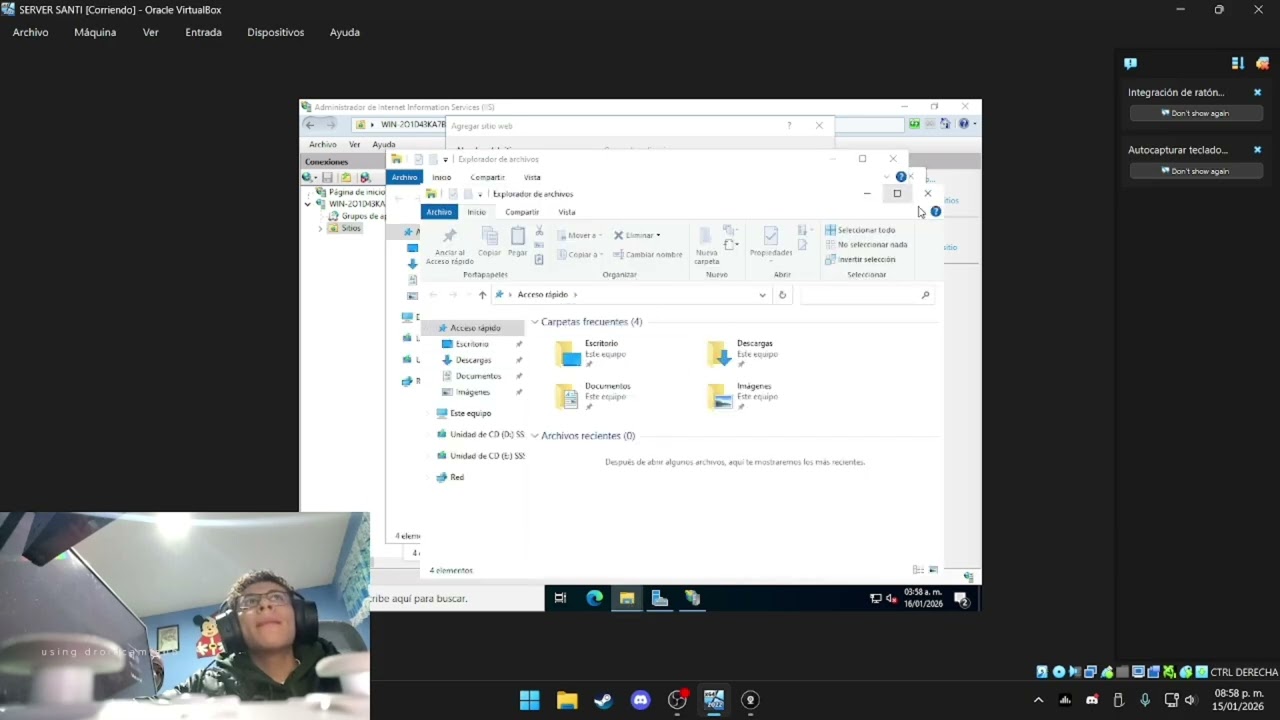
Task: Switch to front Explorer's Vista tab
Action: coord(566,212)
